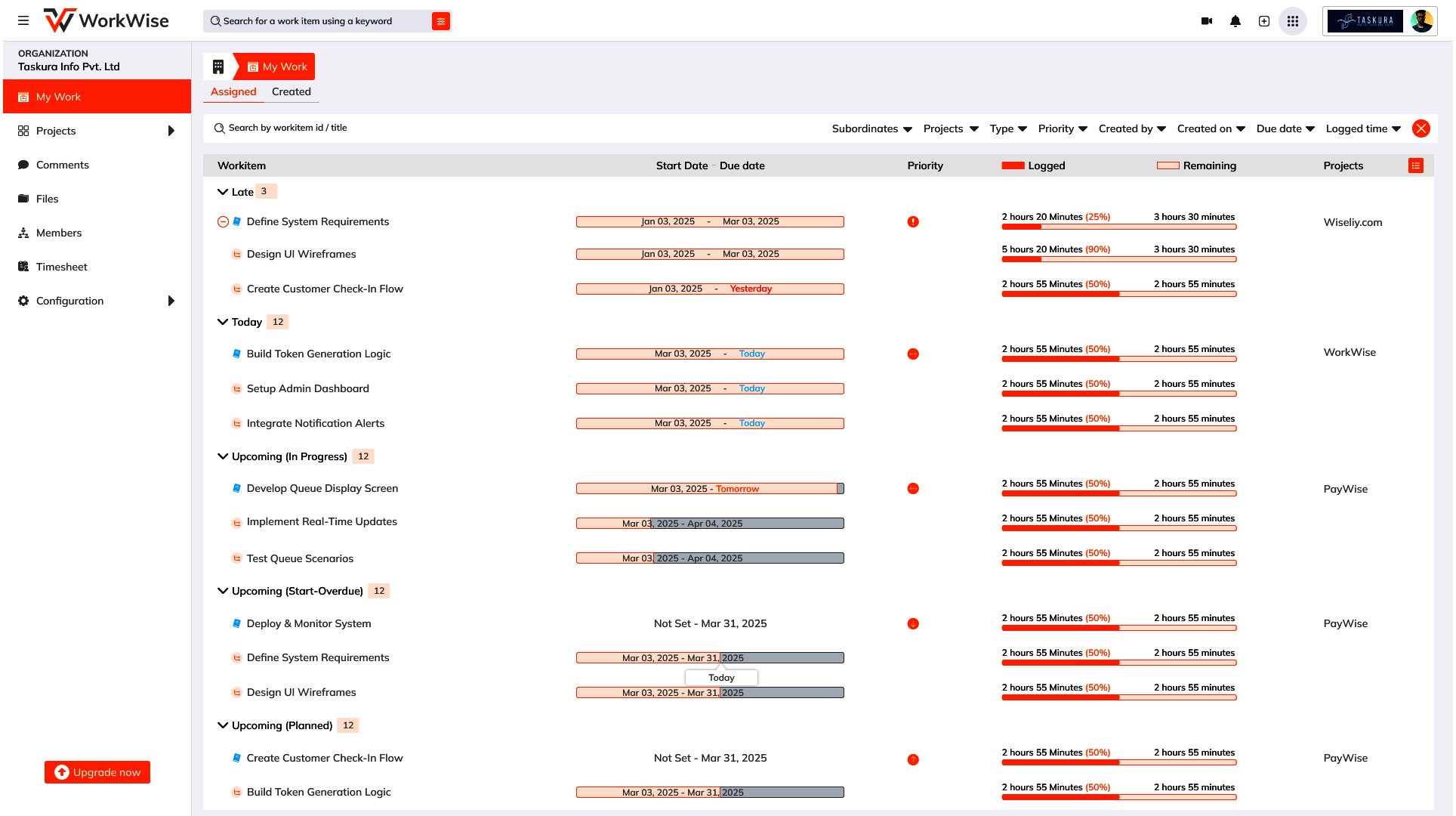Screen dimensions: 1456x816
Task: Click the red column list view icon
Action: coord(1416,165)
